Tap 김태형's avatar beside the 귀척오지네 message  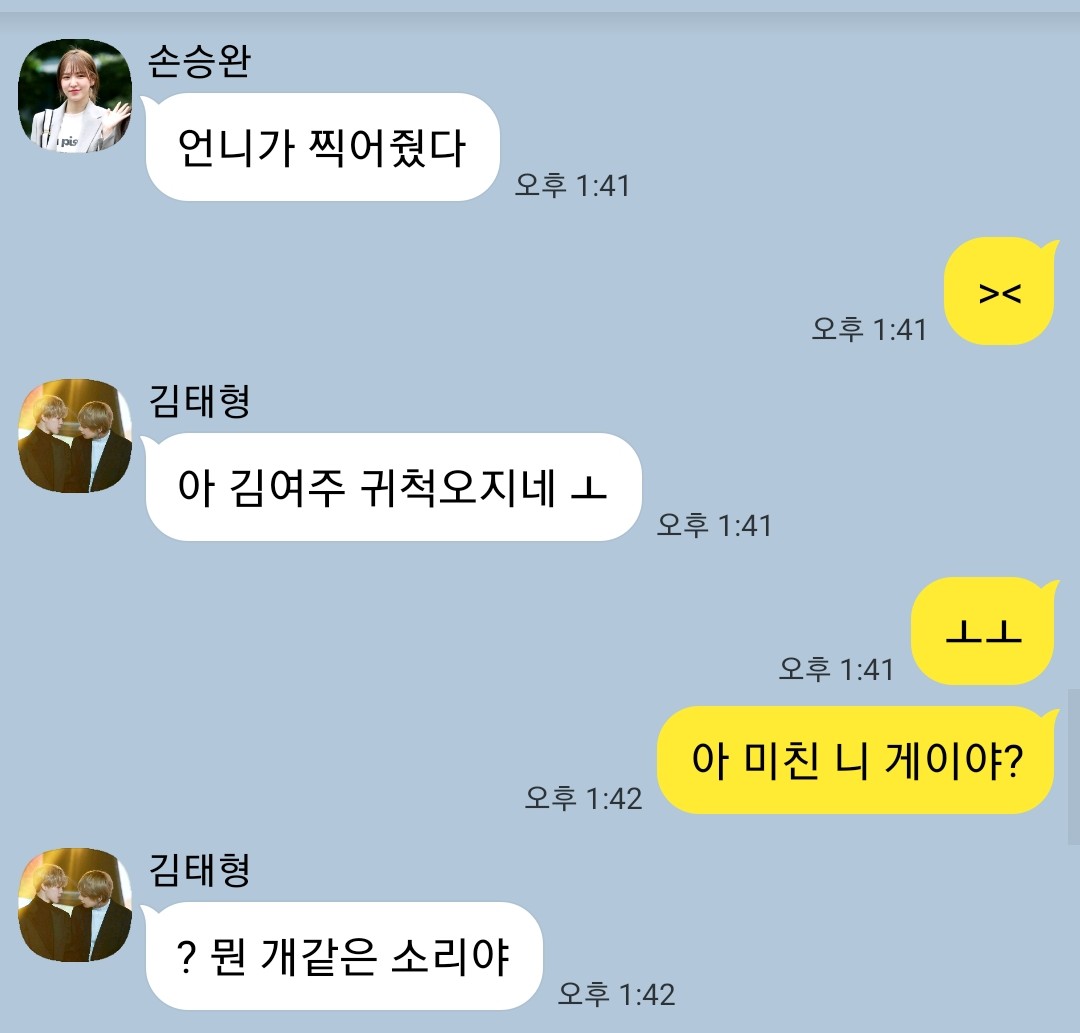tap(74, 436)
